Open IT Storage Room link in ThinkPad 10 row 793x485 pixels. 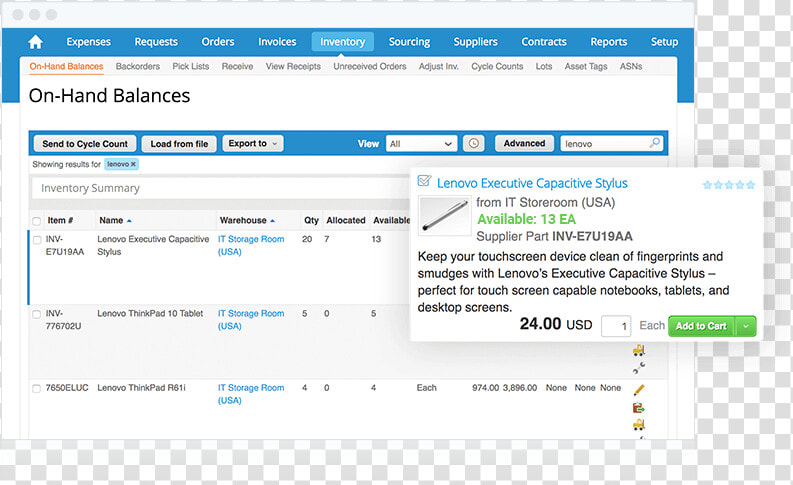[251, 320]
